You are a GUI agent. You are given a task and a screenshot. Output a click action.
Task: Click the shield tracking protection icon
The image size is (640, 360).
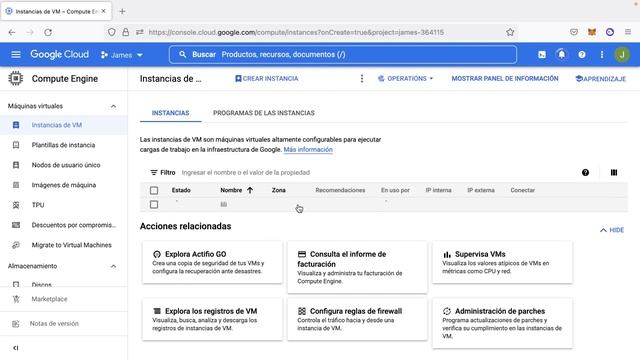(x=111, y=32)
